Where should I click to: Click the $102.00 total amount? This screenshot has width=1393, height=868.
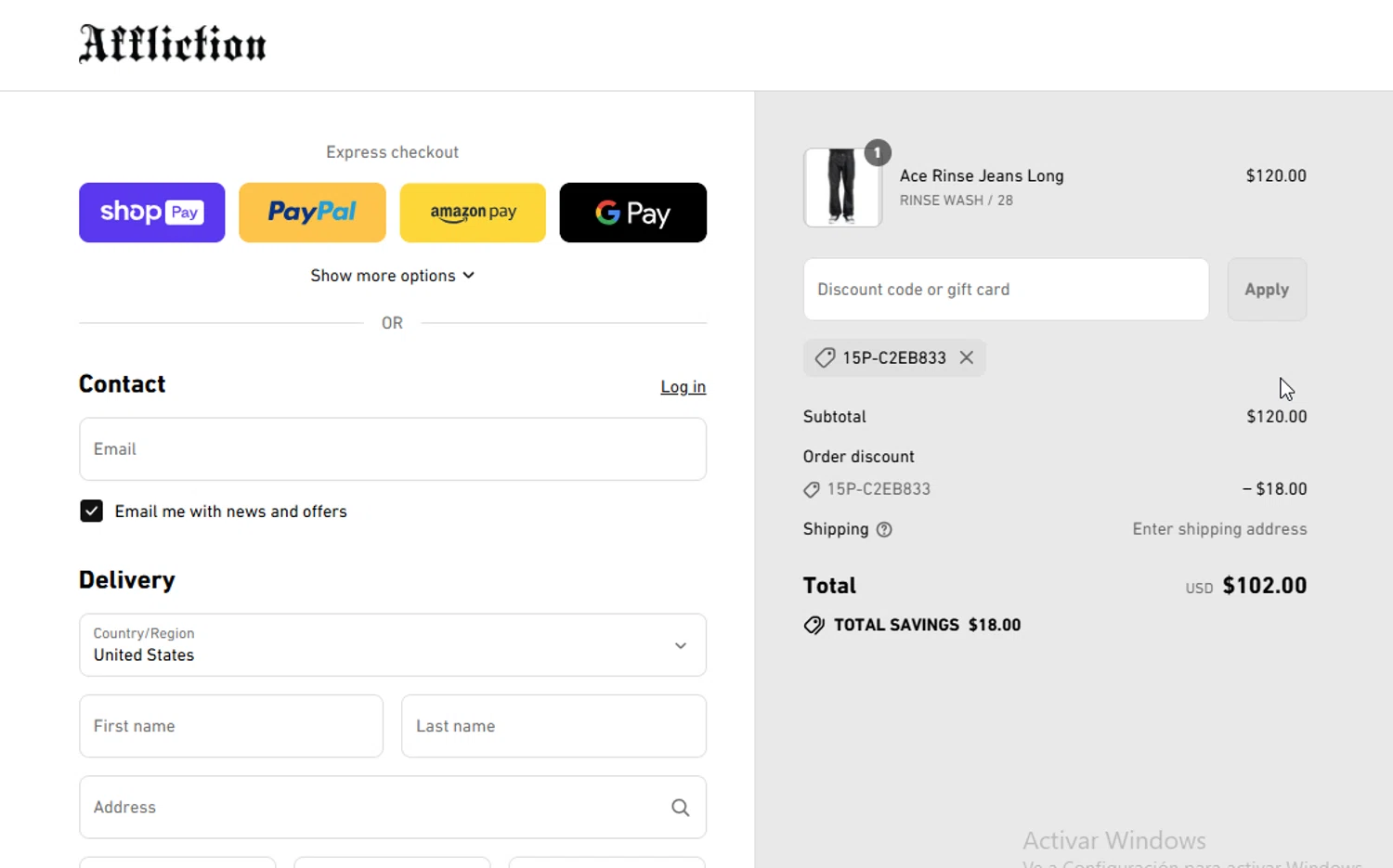(x=1265, y=586)
